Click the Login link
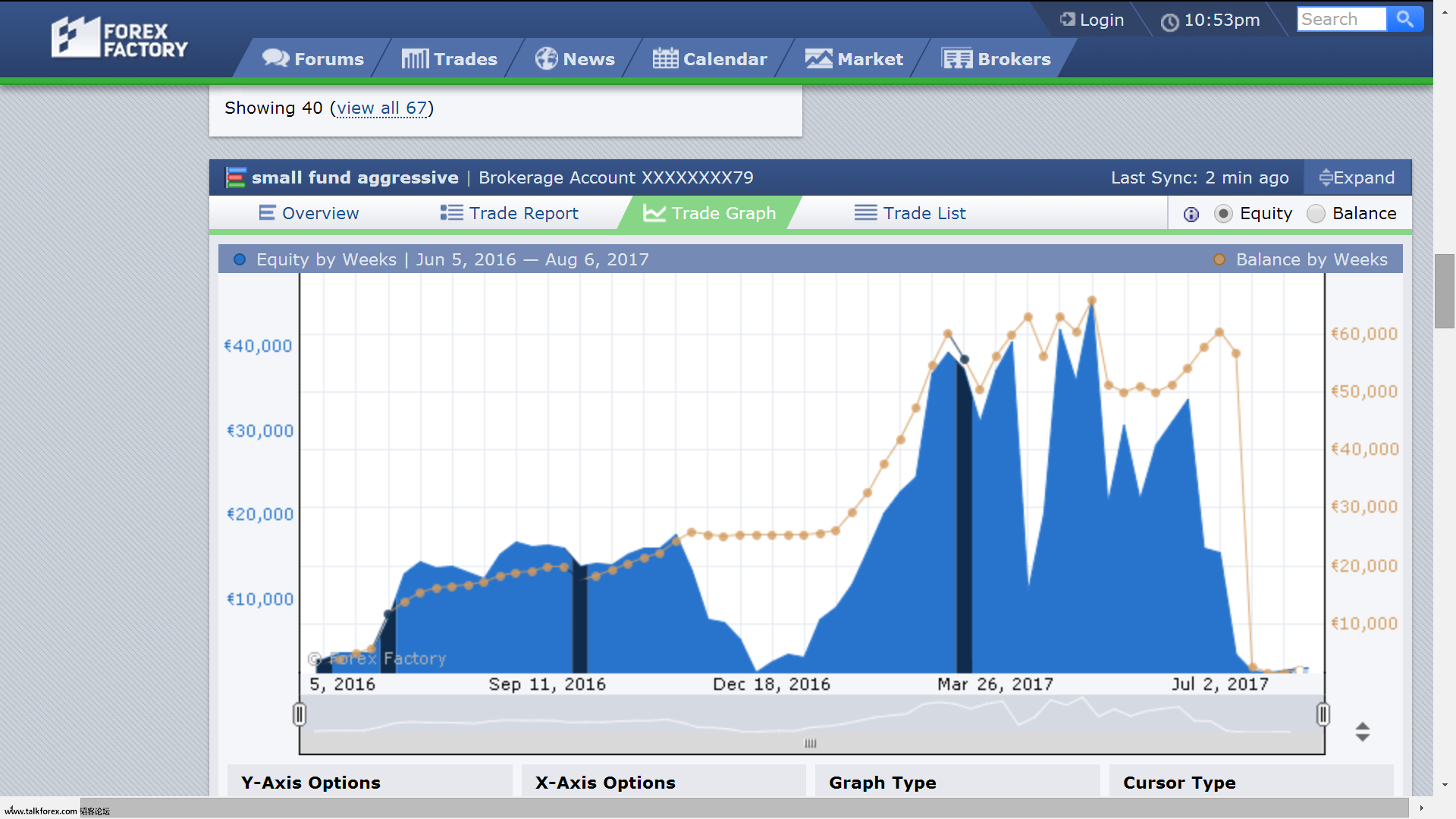The height and width of the screenshot is (819, 1456). click(1092, 20)
